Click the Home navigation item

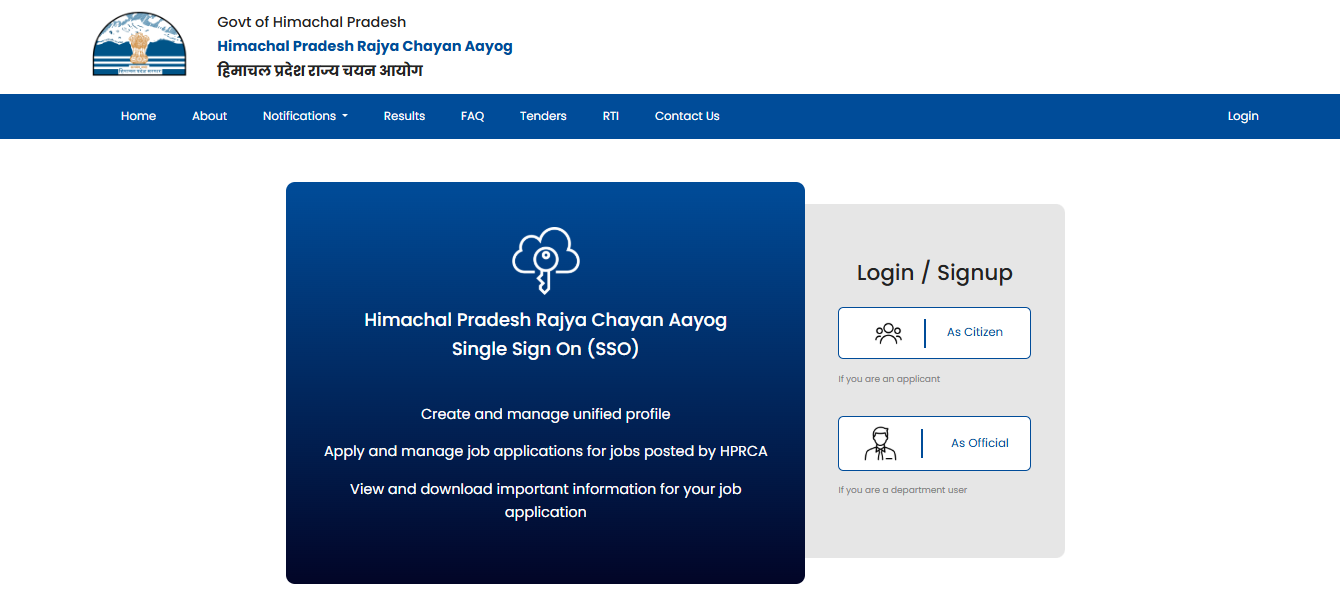point(138,116)
